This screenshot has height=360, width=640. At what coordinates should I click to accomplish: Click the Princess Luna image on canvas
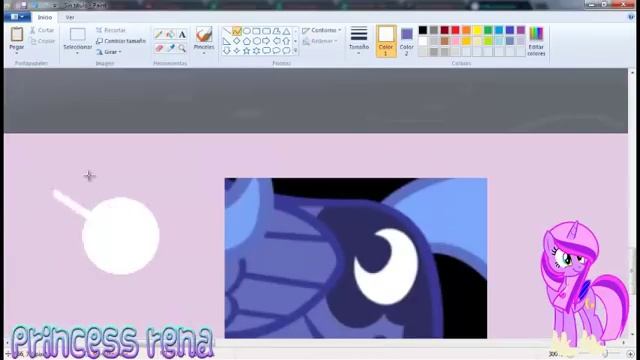pos(356,258)
